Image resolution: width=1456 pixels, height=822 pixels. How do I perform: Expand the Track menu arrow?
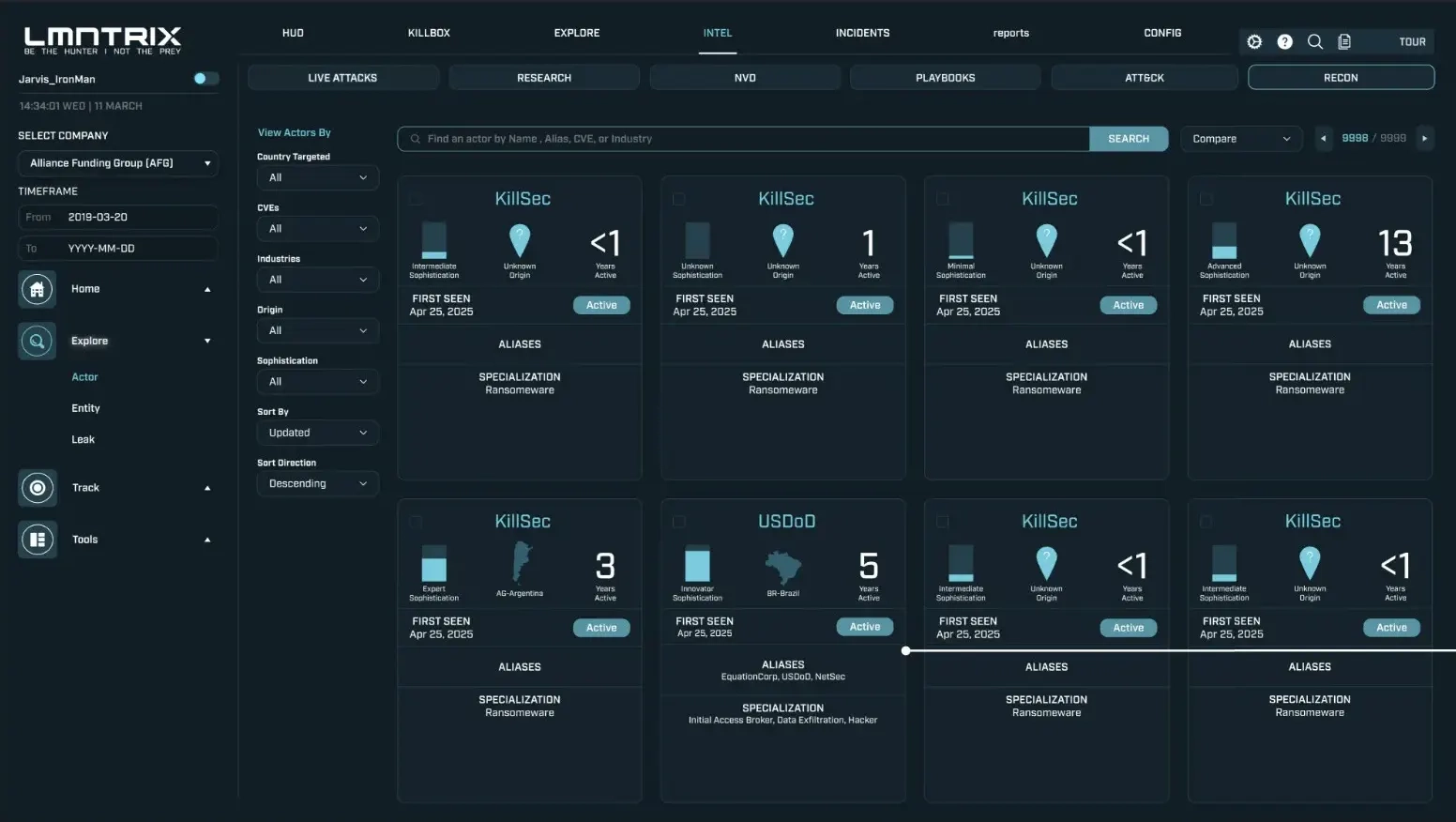pos(207,488)
